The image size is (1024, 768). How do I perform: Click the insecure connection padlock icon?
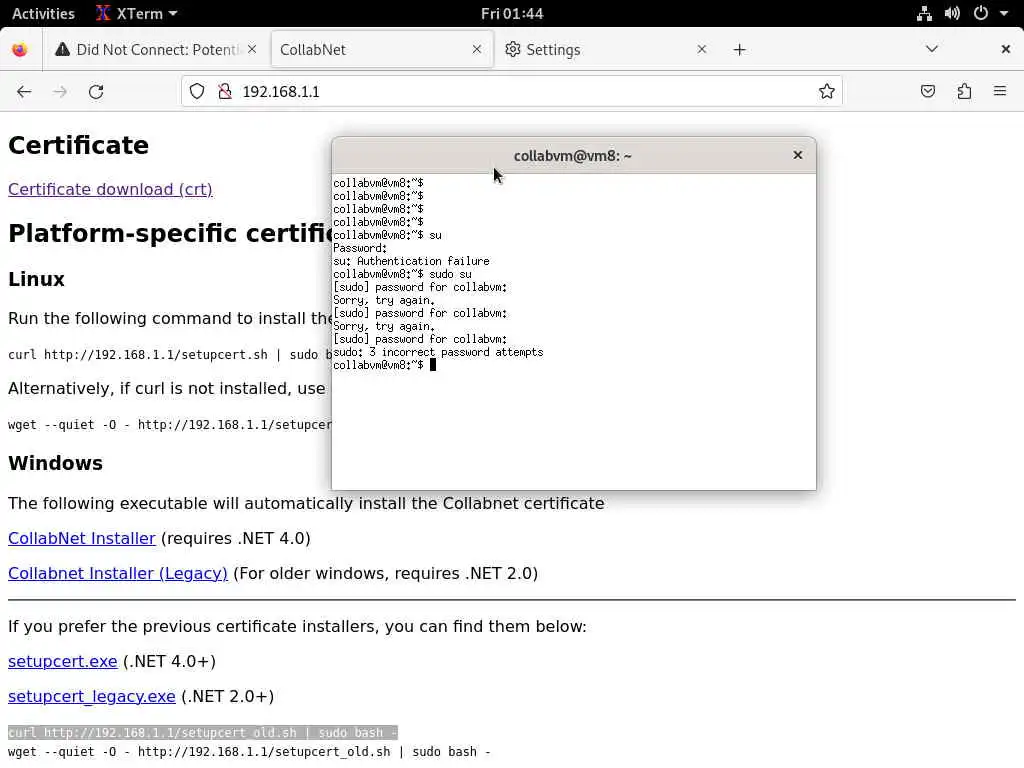(225, 91)
